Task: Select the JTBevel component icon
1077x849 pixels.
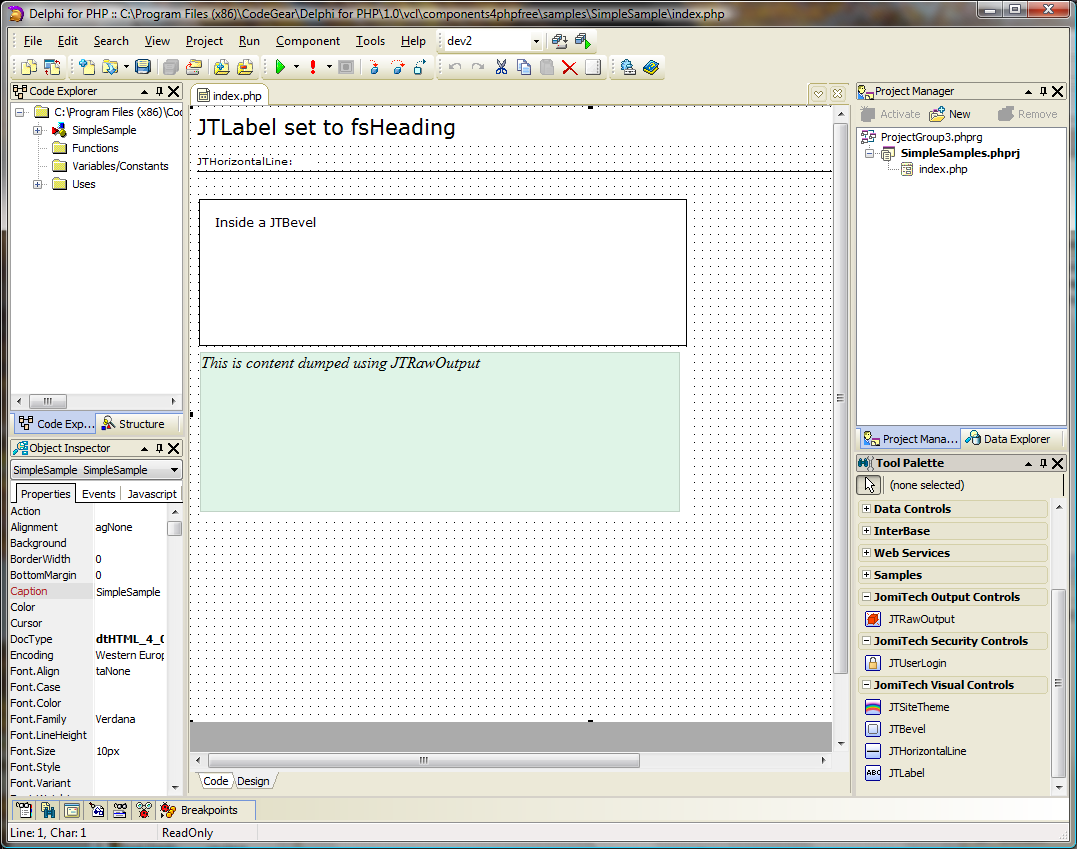Action: click(873, 729)
